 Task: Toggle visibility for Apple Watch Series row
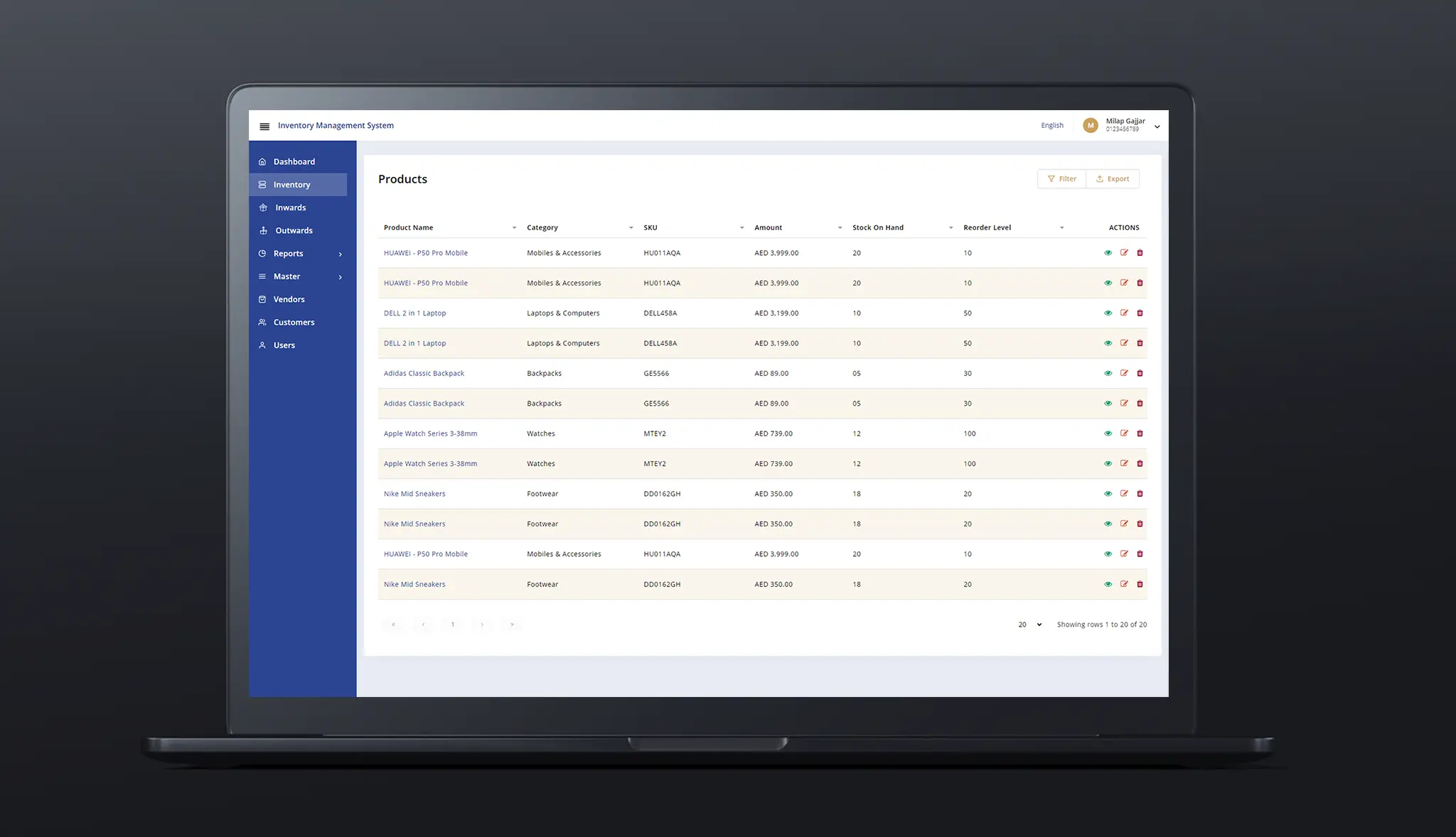pyautogui.click(x=1108, y=433)
